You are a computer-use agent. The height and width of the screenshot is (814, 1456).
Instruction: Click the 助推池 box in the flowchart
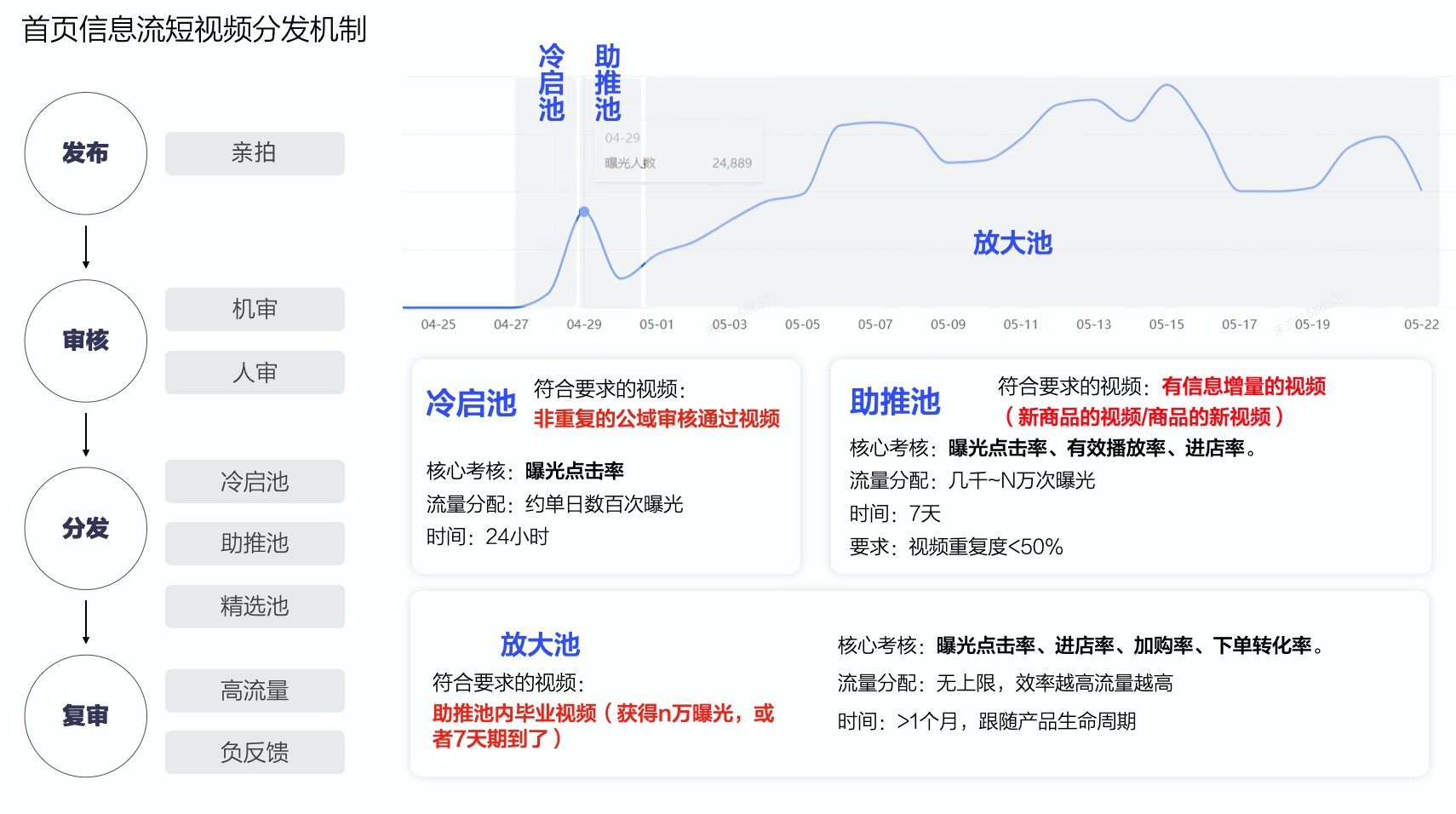tap(255, 543)
